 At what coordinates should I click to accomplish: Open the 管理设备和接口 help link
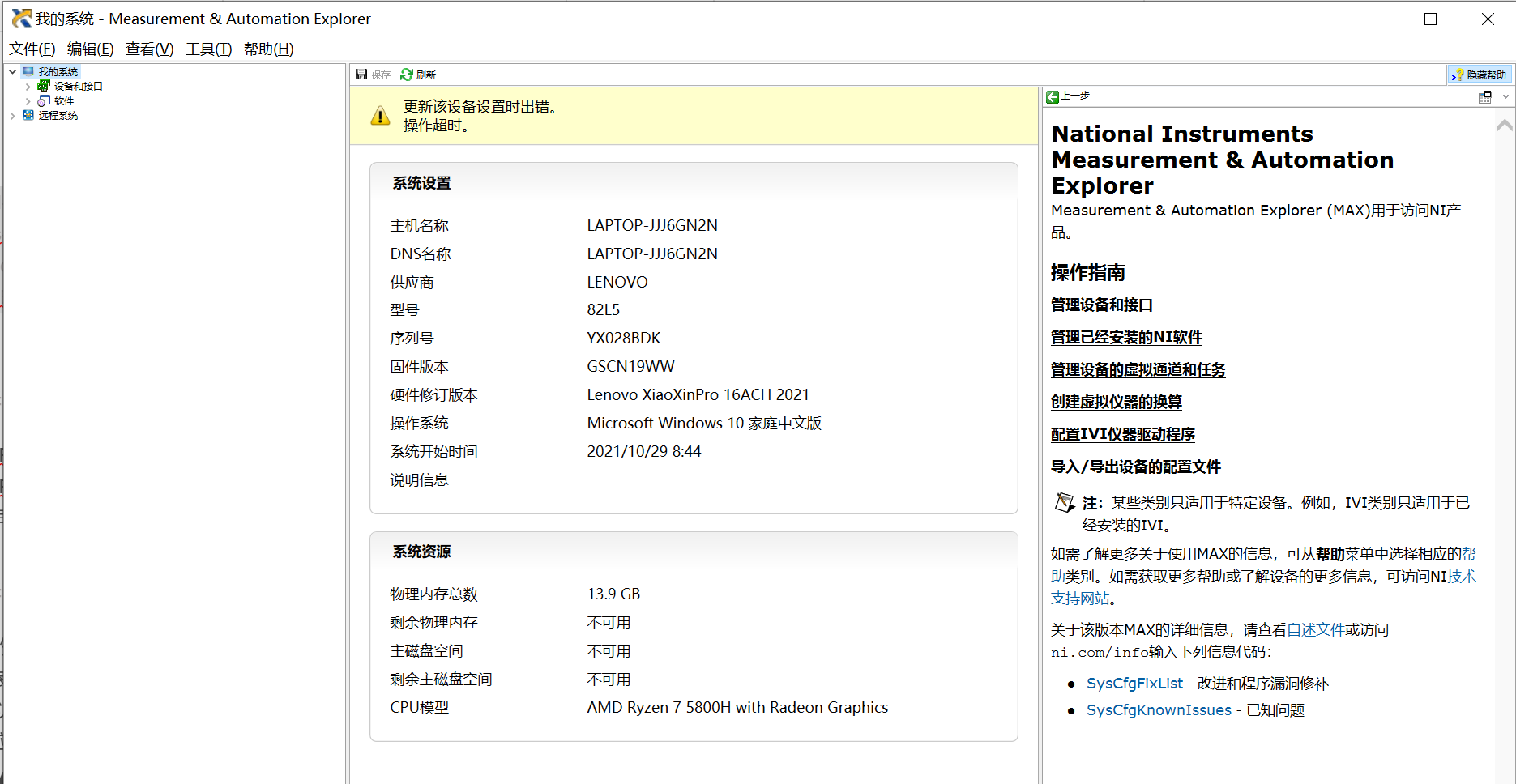coord(1101,305)
